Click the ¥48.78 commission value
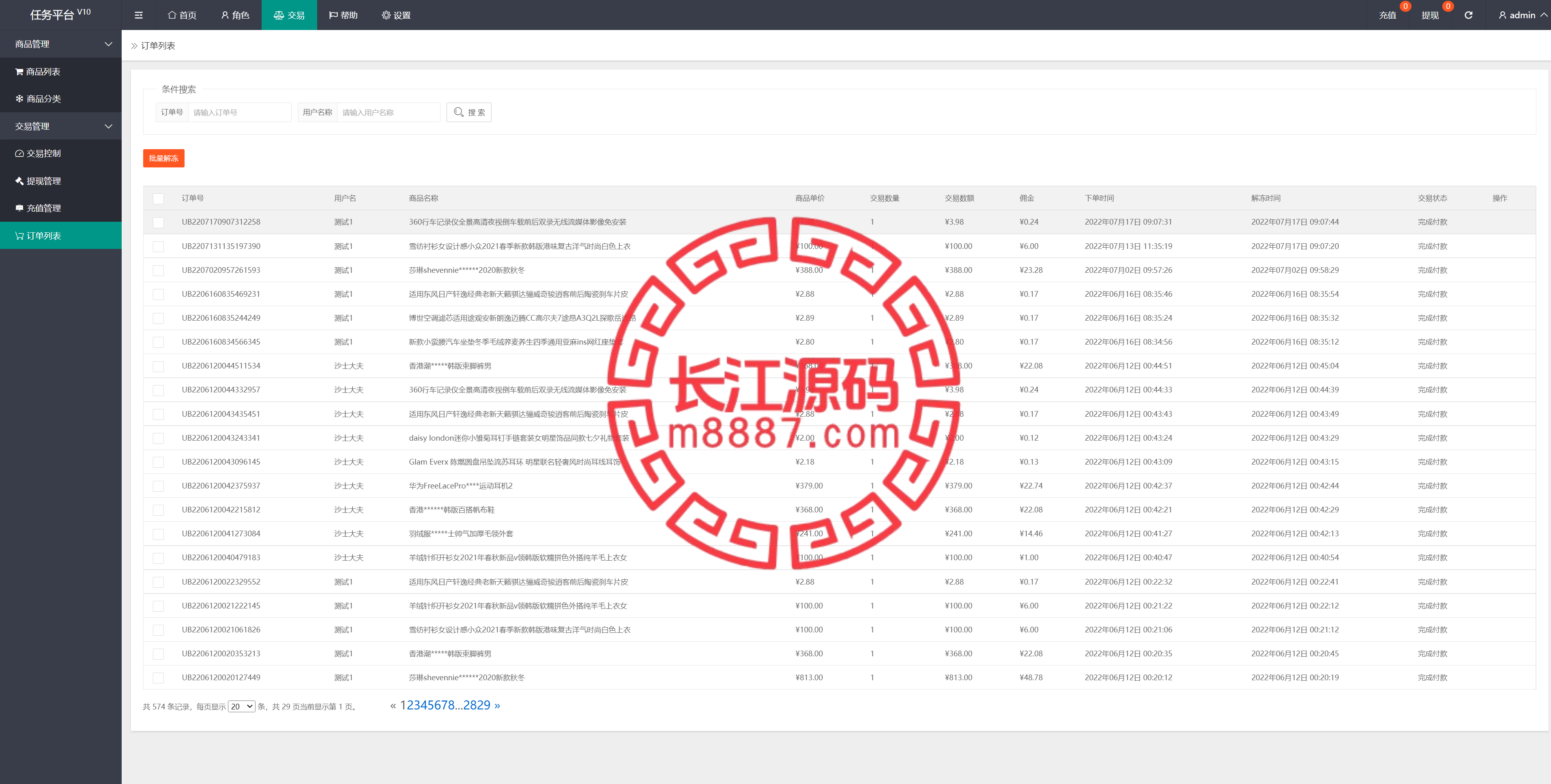Viewport: 1551px width, 784px height. coord(1031,677)
